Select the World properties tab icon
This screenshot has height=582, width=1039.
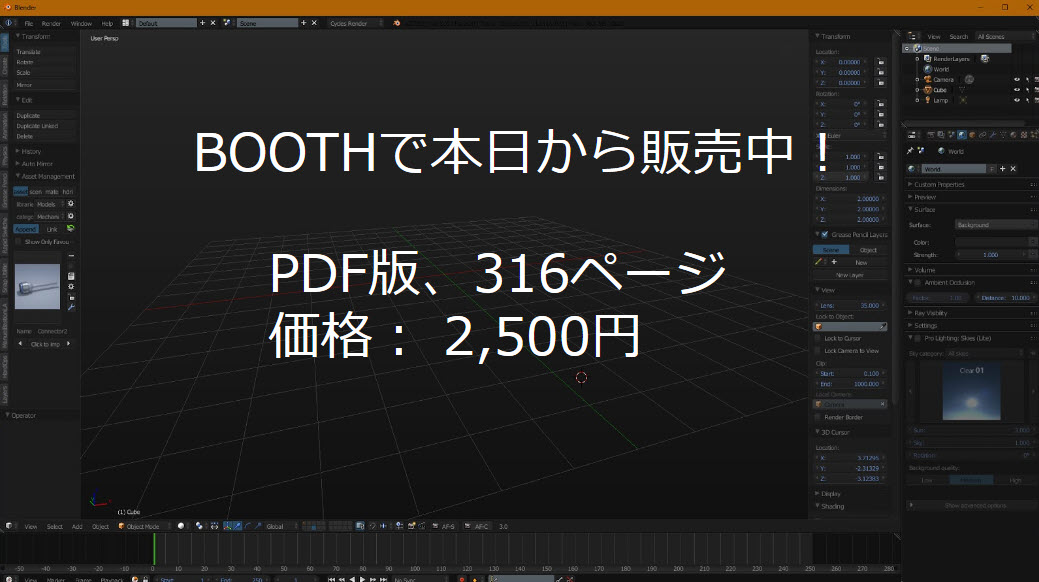[x=961, y=135]
